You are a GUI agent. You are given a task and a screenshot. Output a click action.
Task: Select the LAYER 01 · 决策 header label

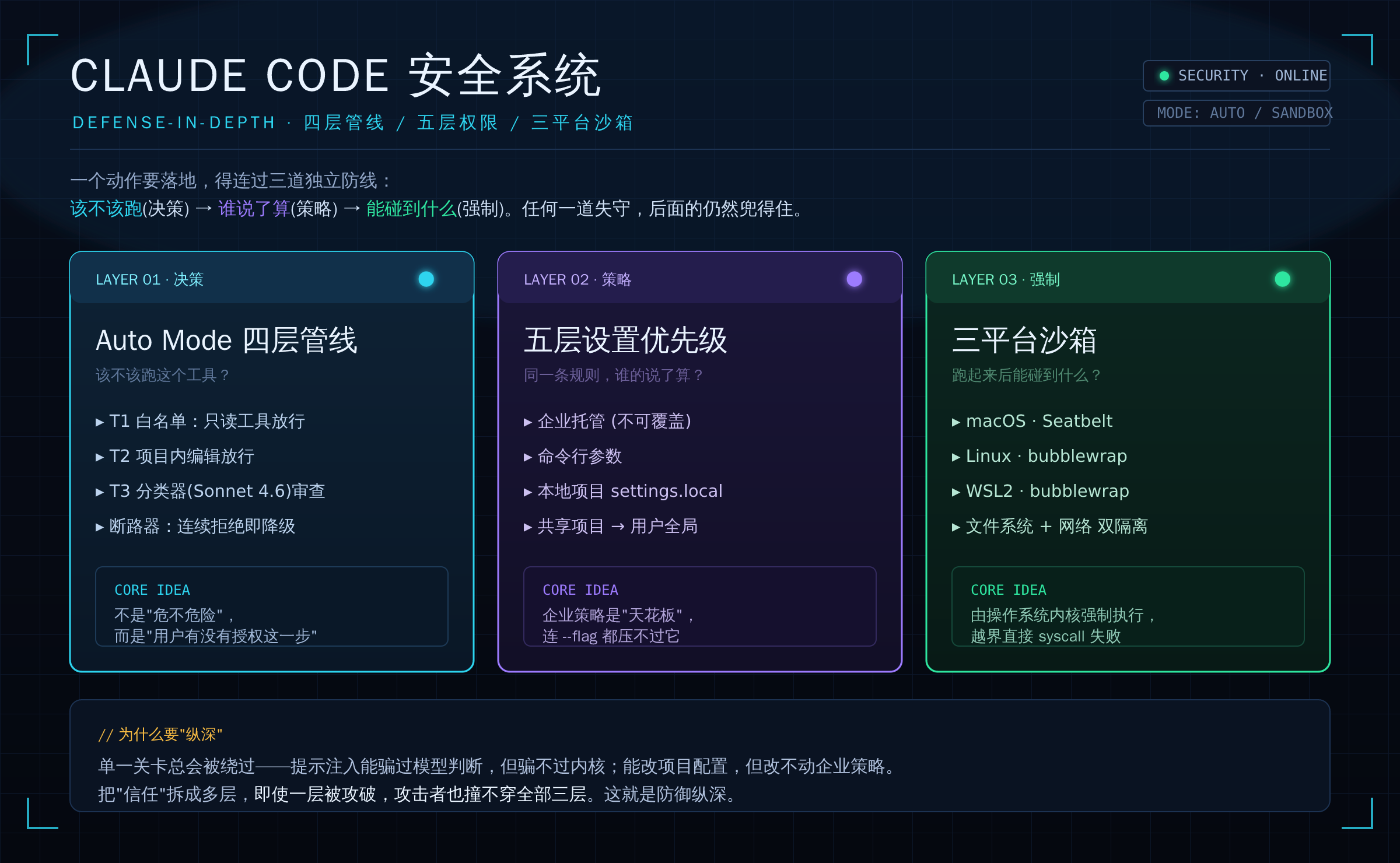pos(149,280)
